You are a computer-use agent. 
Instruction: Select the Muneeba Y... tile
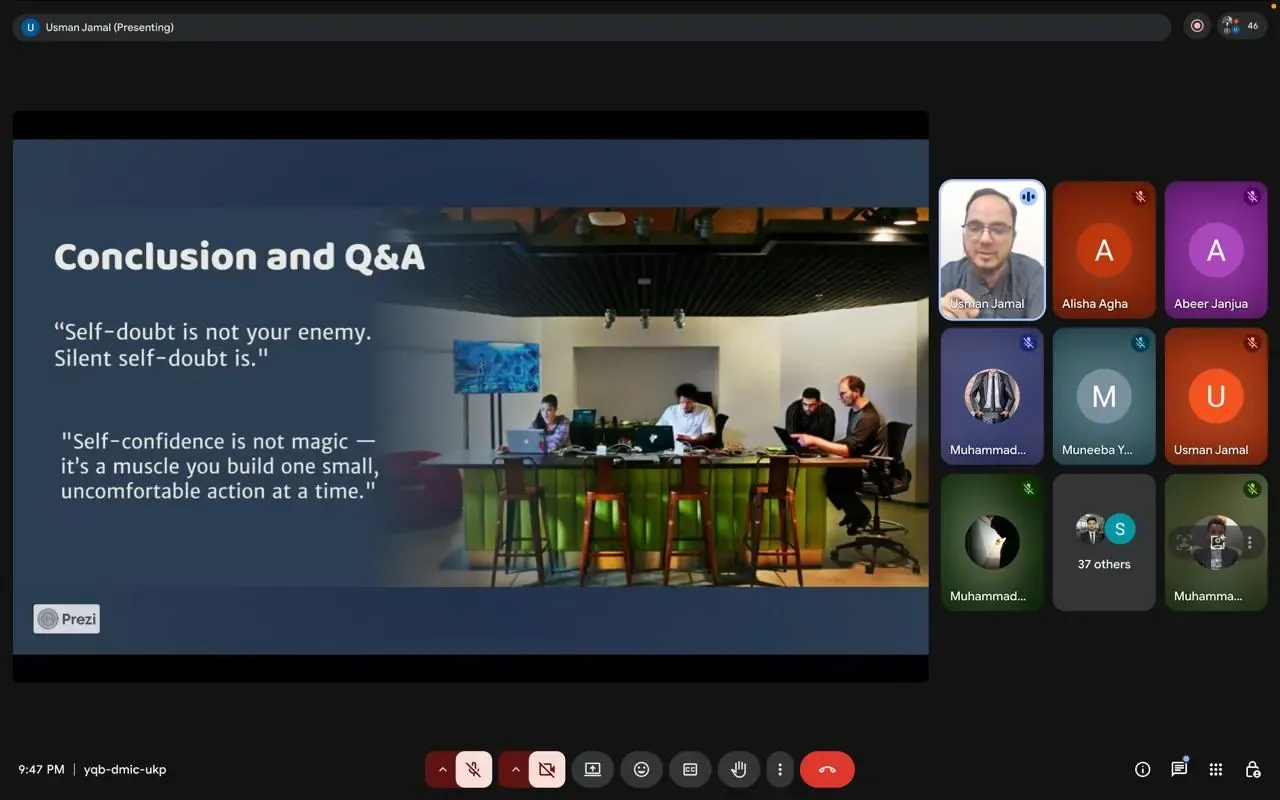click(1104, 396)
